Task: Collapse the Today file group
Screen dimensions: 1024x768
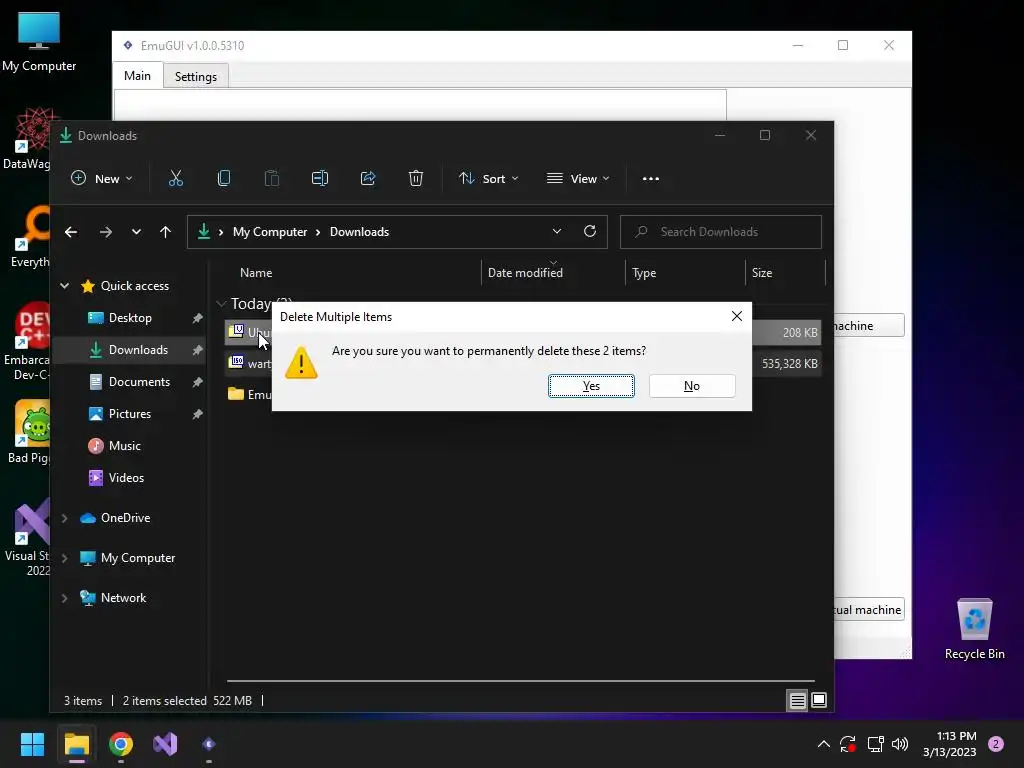Action: click(x=221, y=304)
